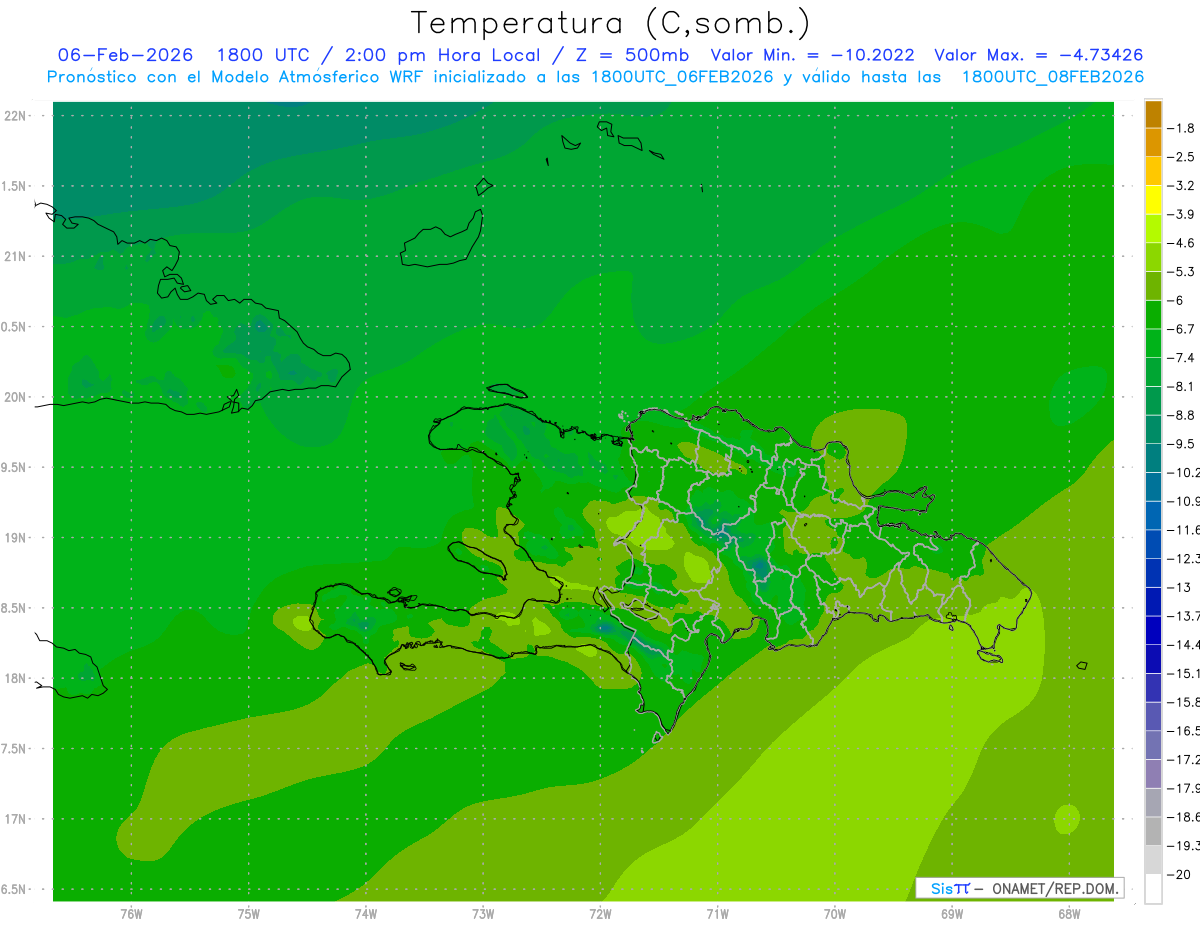Screen dimensions: 1200x927
Task: Click the '72W' longitude axis label
Action: pyautogui.click(x=600, y=913)
